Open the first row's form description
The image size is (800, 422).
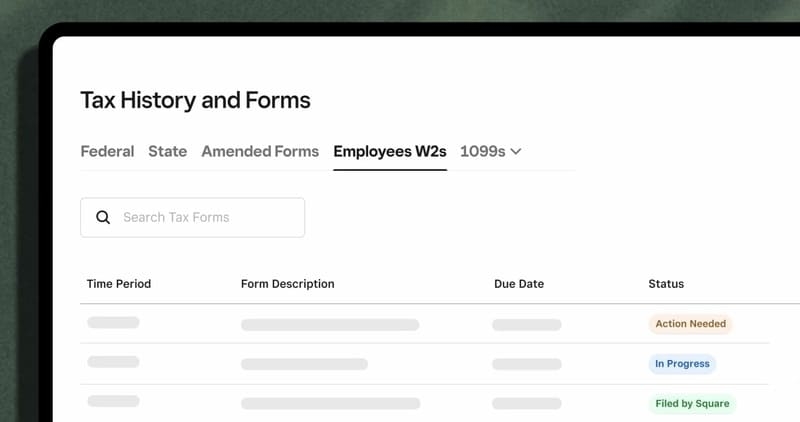[x=330, y=325]
